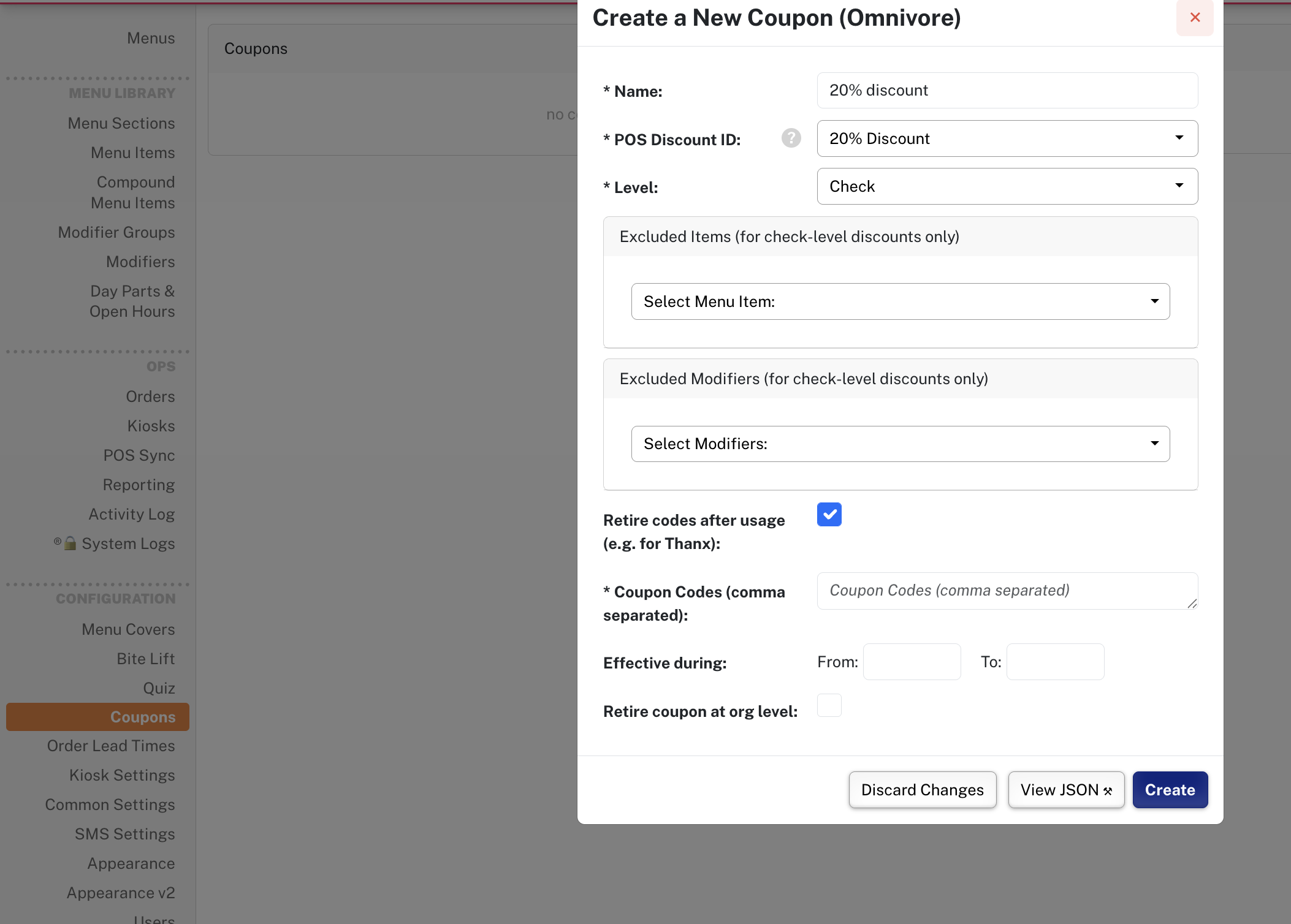This screenshot has height=924, width=1291.
Task: Open Kiosk Settings
Action: [122, 775]
